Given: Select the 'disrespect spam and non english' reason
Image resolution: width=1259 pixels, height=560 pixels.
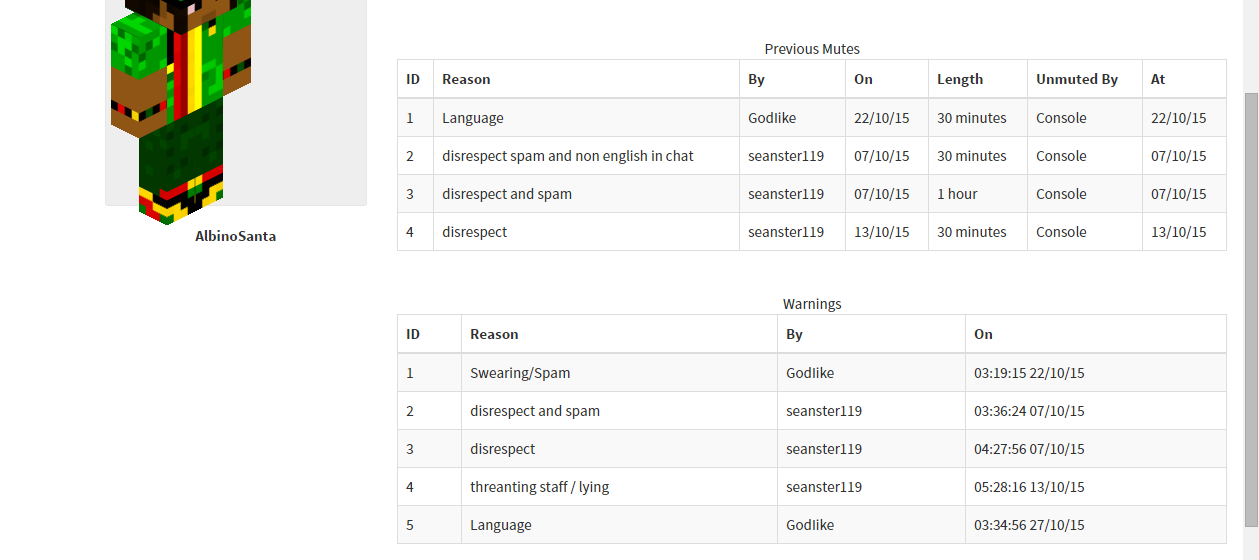Looking at the screenshot, I should point(567,156).
